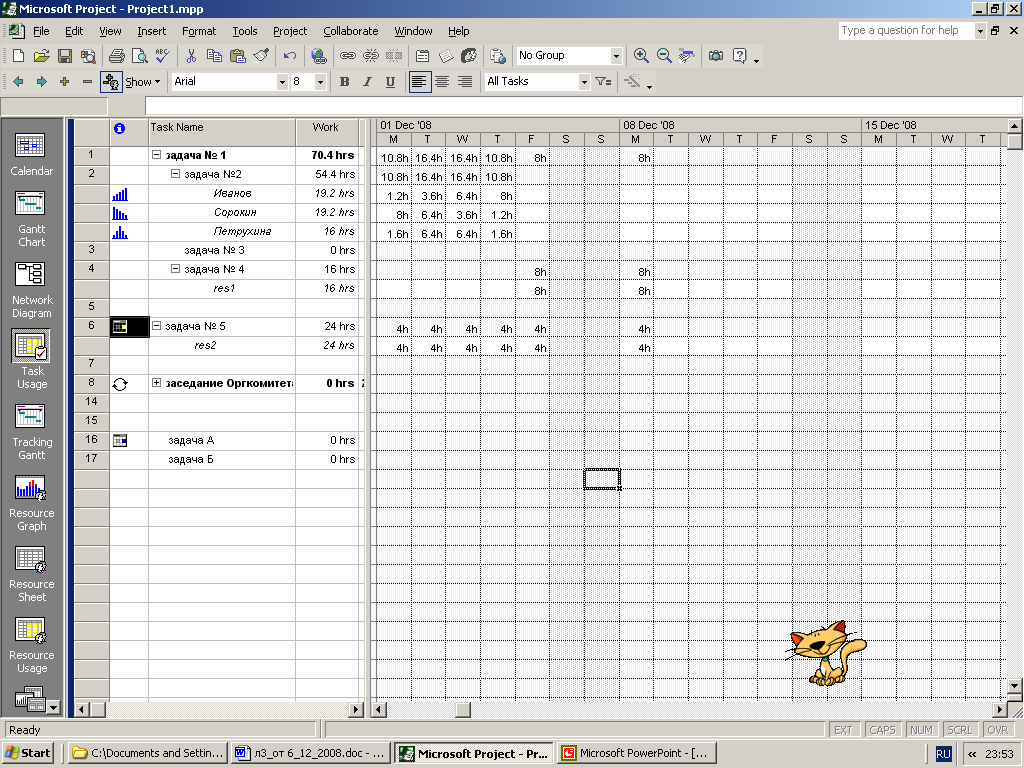Open the All Tasks filter dropdown

click(584, 82)
